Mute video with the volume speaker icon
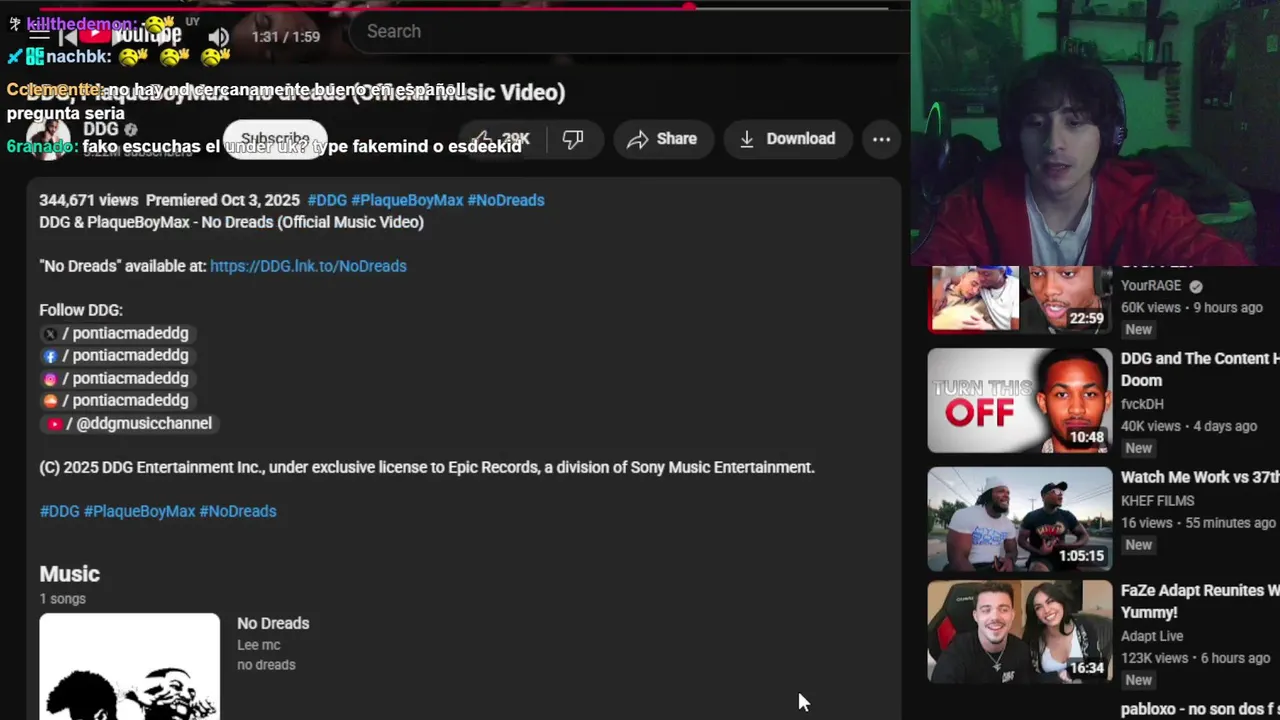Image resolution: width=1280 pixels, height=720 pixels. [218, 38]
